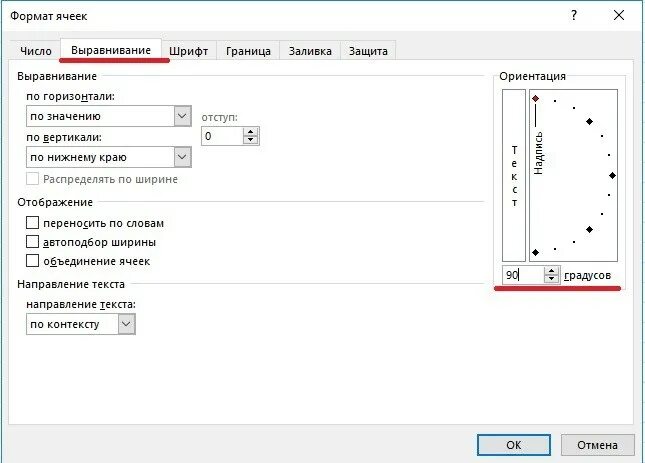
Task: Click the degrees input field showing 90
Action: pos(523,275)
